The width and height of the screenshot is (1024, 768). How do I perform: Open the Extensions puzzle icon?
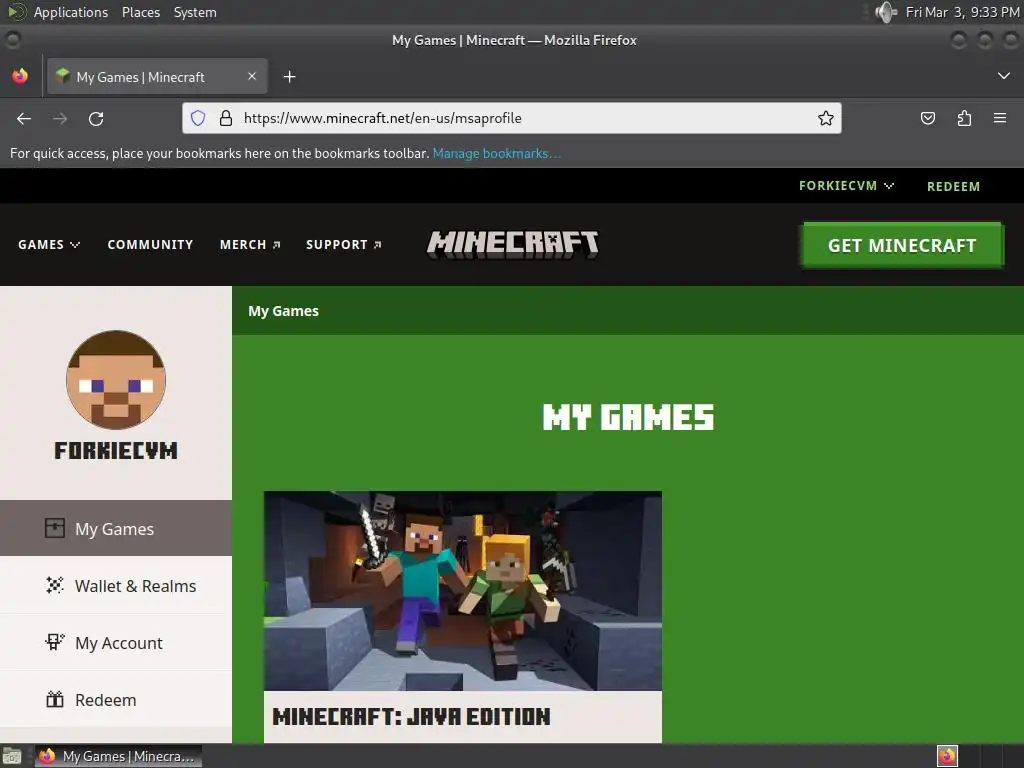(964, 118)
